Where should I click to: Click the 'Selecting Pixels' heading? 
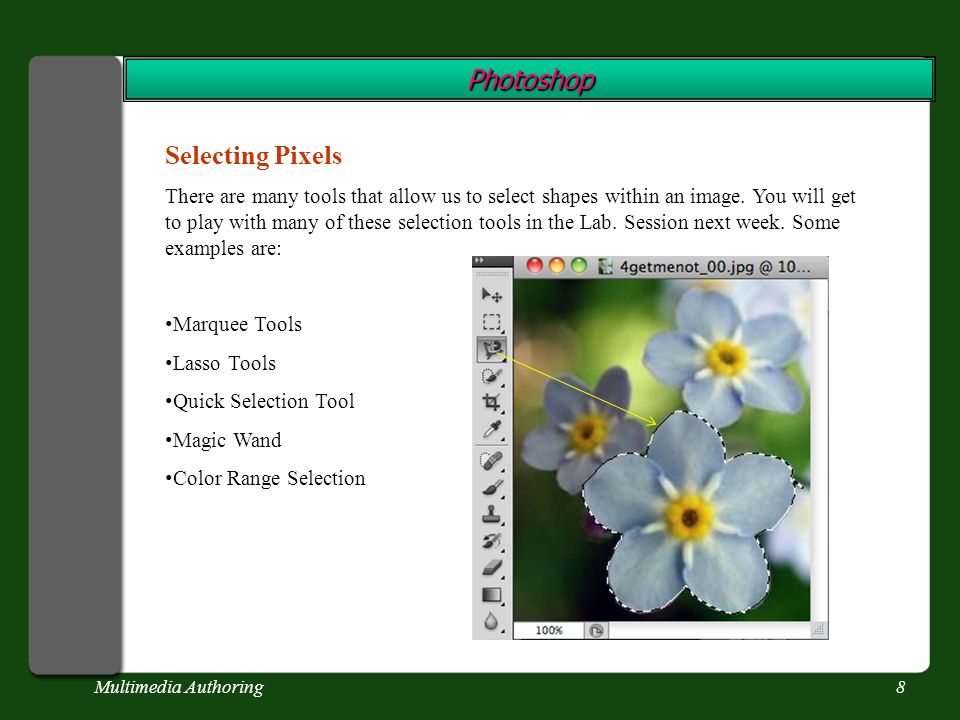pyautogui.click(x=253, y=156)
